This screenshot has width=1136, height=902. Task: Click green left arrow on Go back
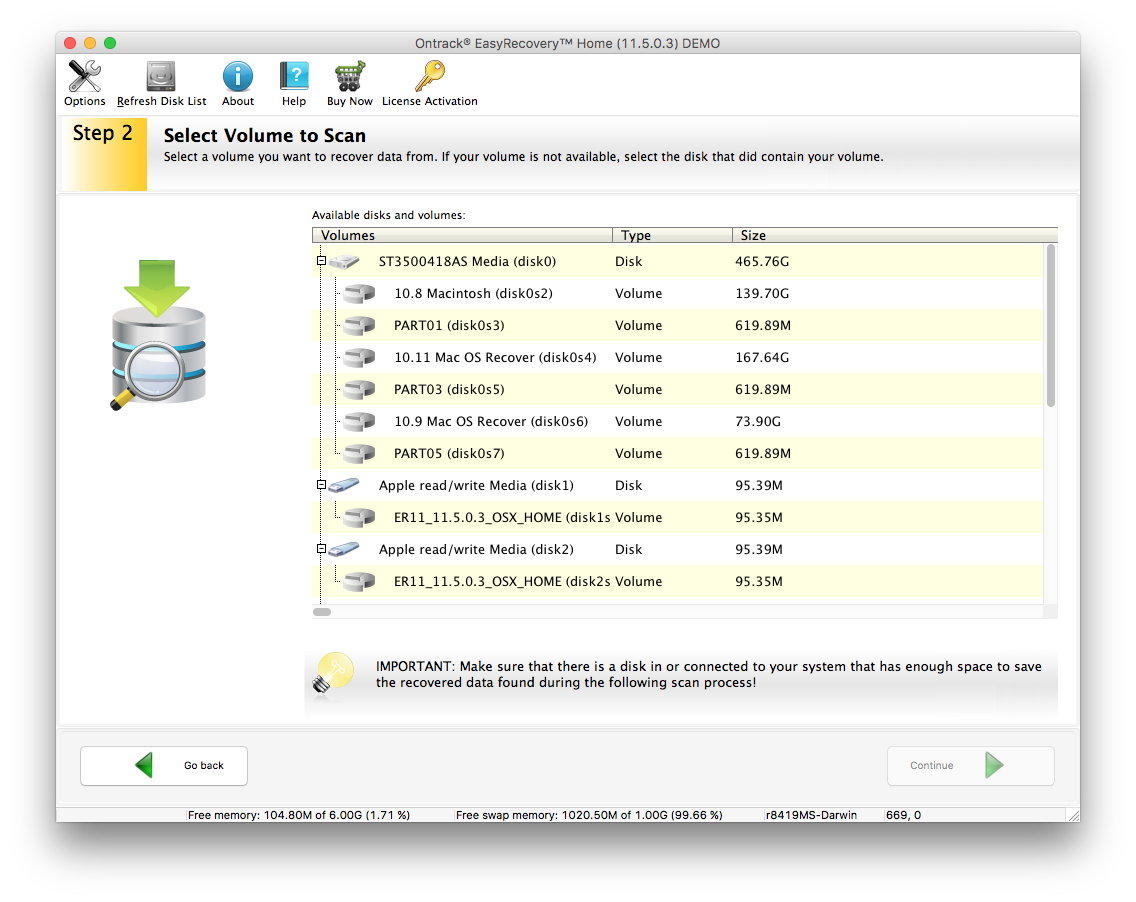tap(144, 765)
